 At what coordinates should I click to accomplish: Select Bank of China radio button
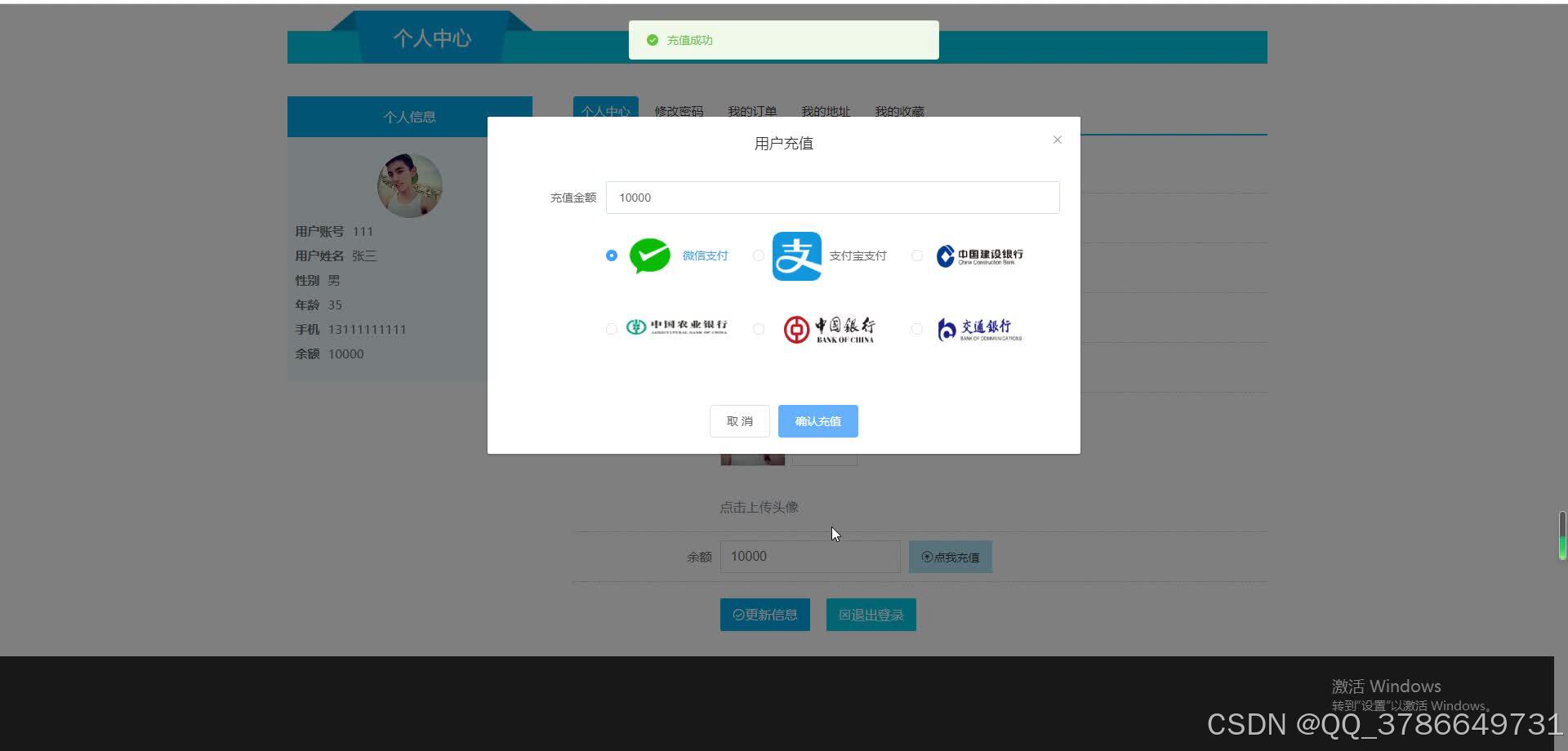coord(759,328)
